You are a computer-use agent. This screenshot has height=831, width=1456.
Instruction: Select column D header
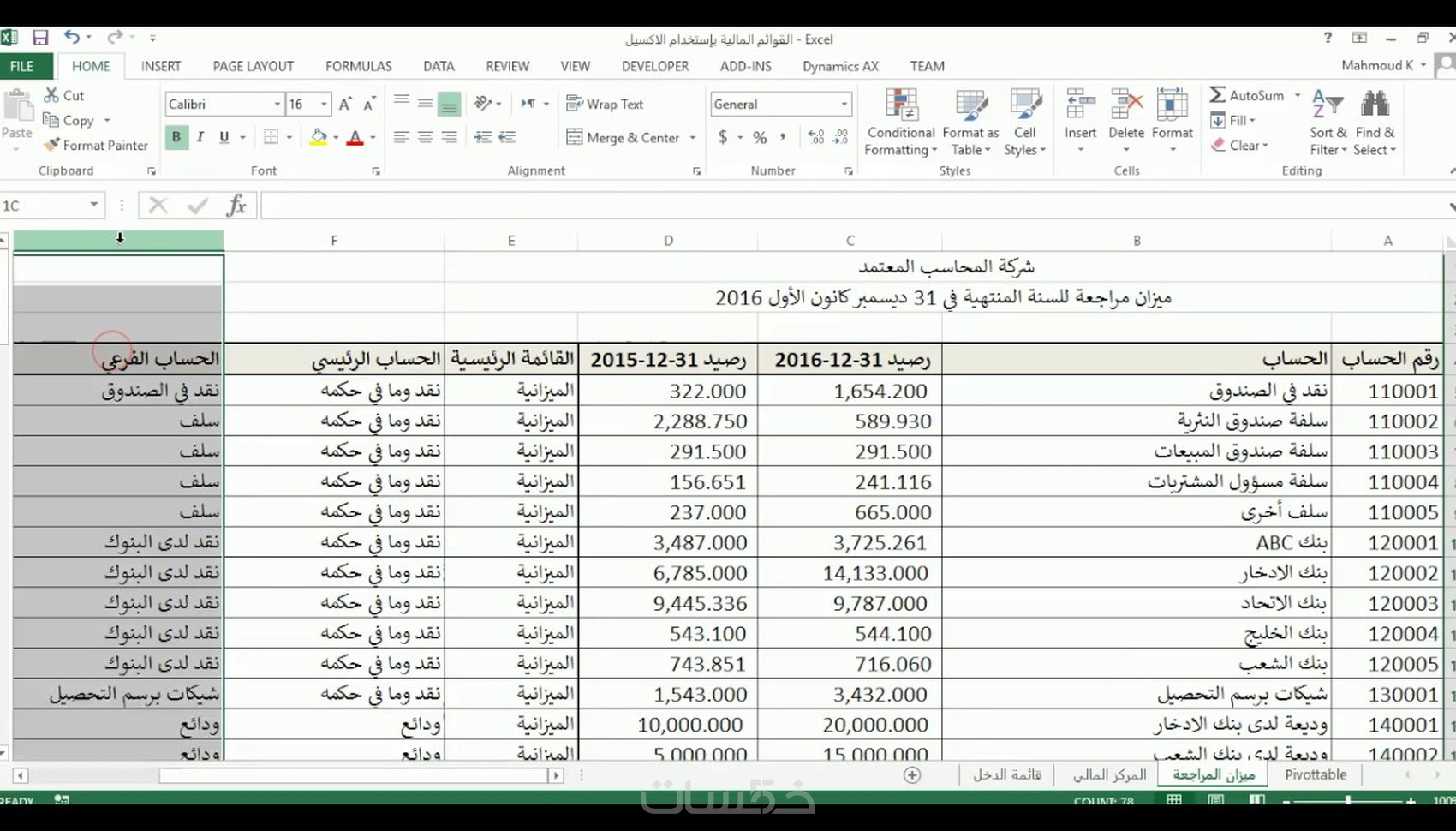point(668,241)
